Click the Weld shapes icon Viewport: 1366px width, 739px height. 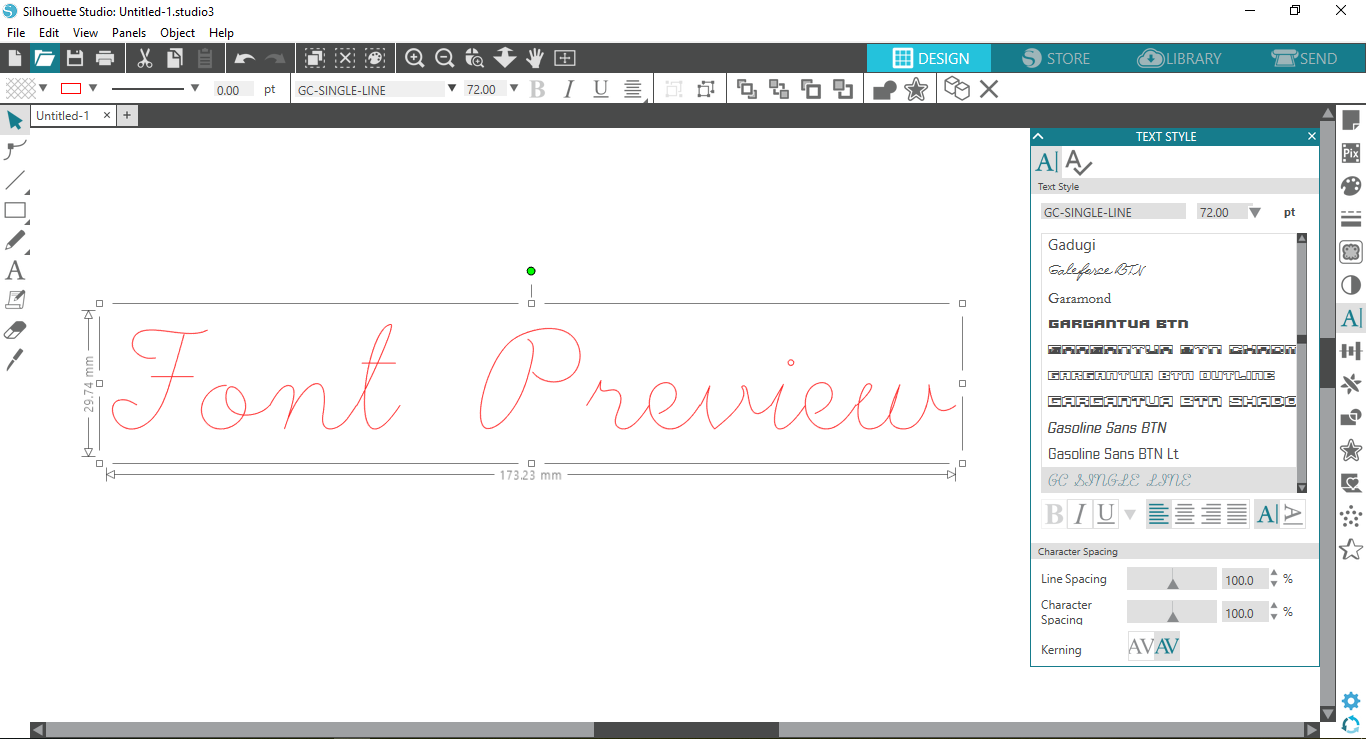click(884, 90)
